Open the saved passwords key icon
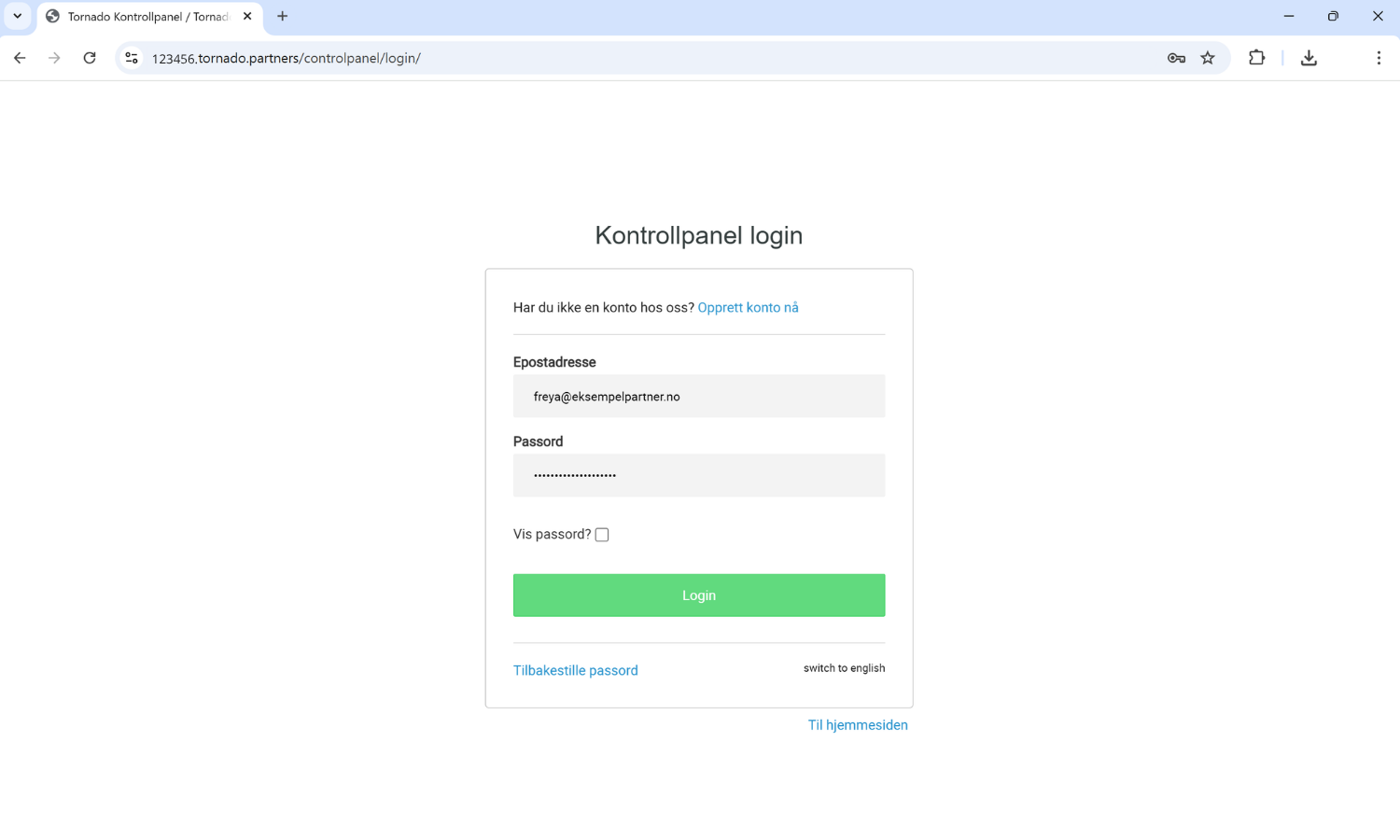 (x=1176, y=58)
